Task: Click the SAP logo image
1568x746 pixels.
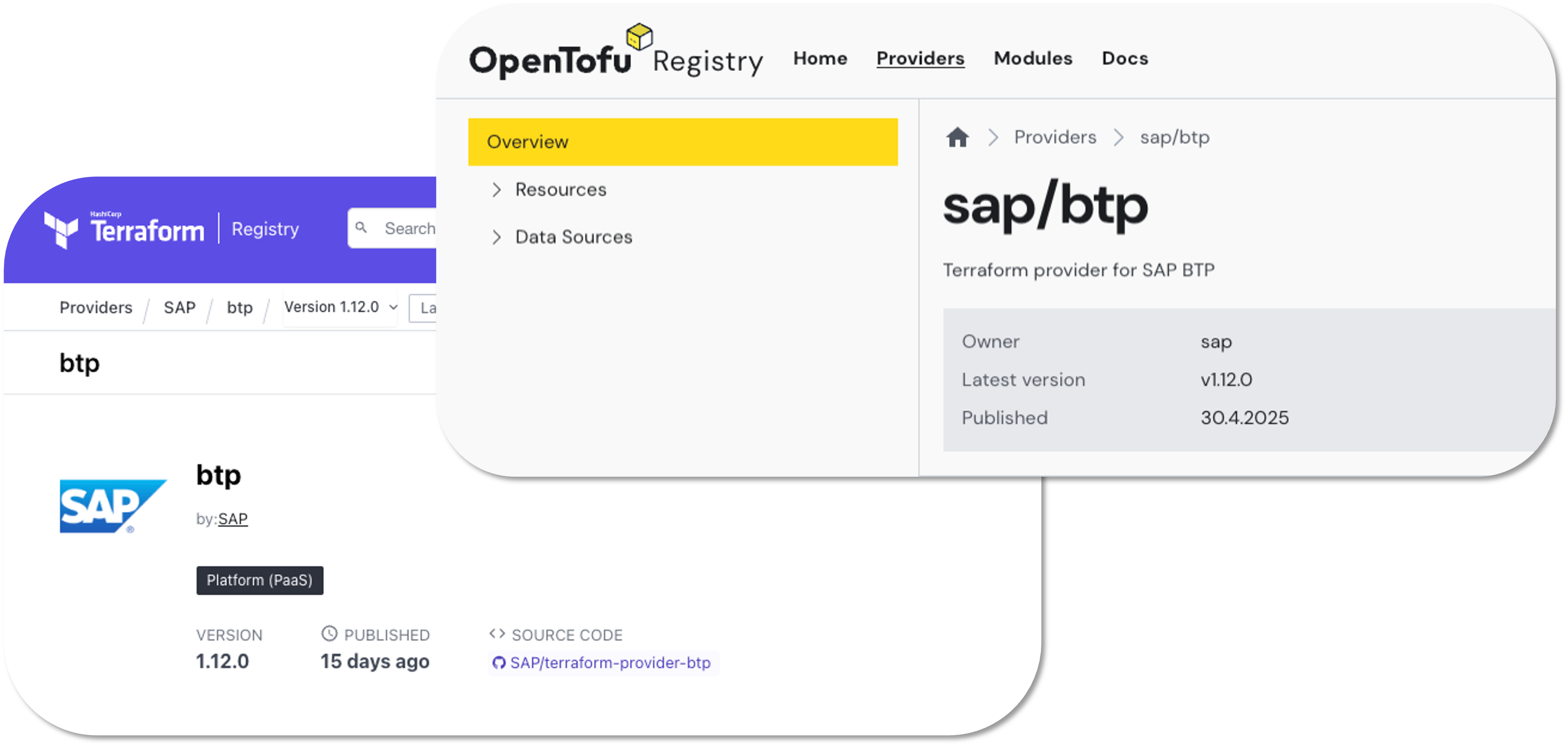Action: (112, 506)
